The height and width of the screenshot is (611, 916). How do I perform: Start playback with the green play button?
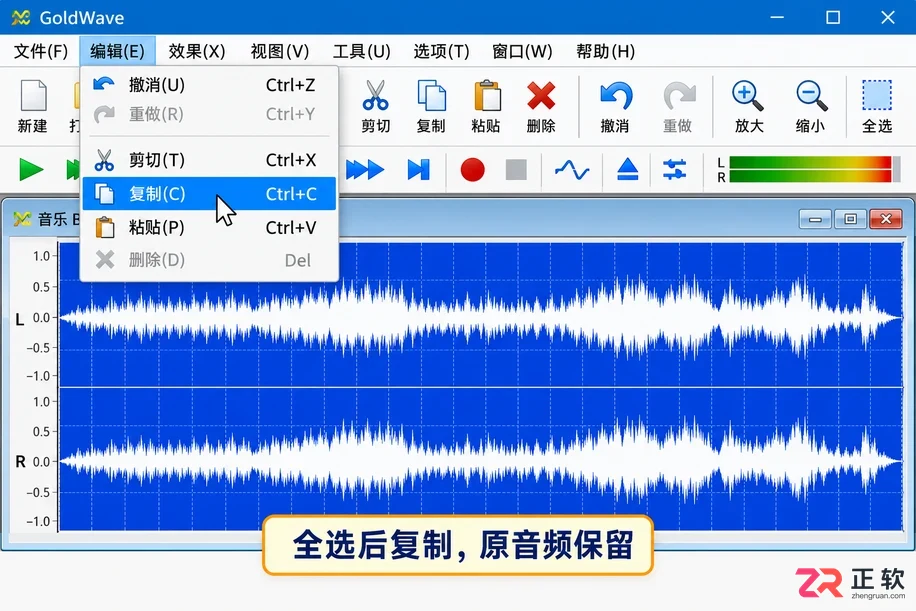[30, 169]
